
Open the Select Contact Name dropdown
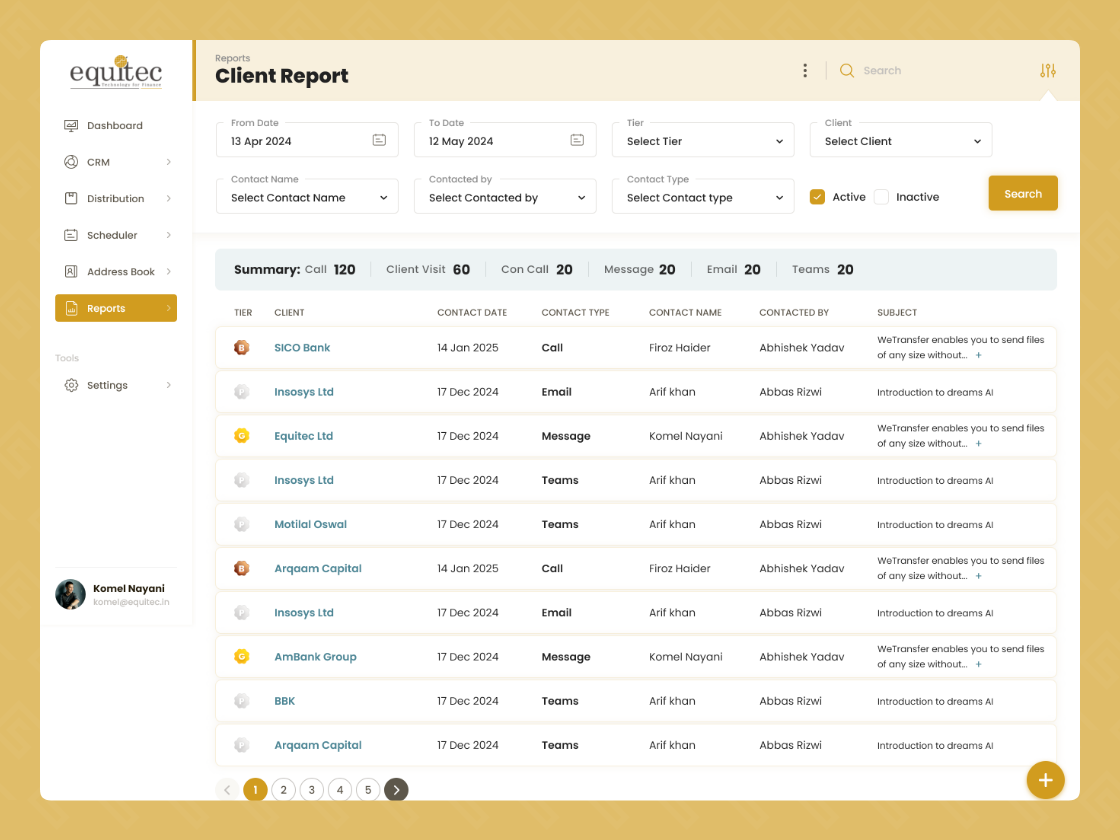click(x=307, y=196)
